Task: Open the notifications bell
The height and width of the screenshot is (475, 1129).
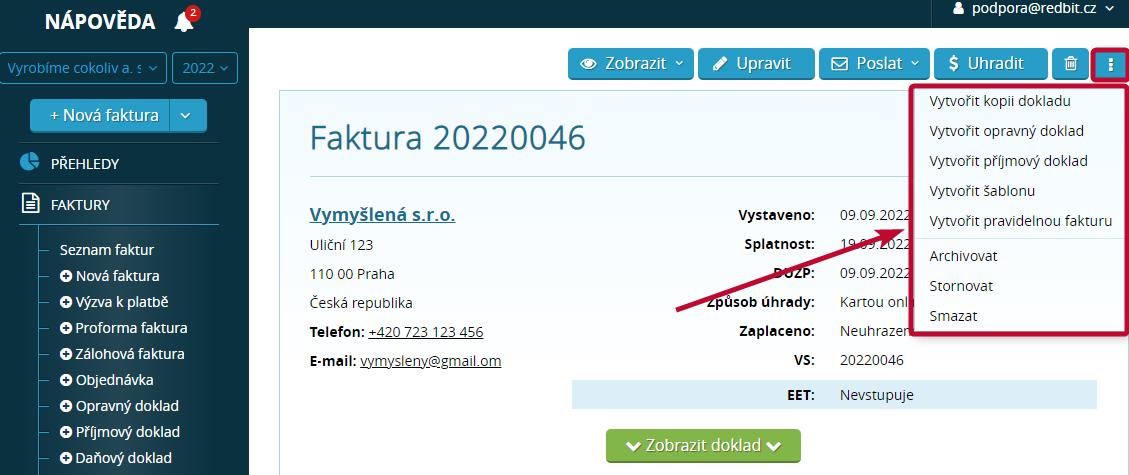Action: coord(184,22)
